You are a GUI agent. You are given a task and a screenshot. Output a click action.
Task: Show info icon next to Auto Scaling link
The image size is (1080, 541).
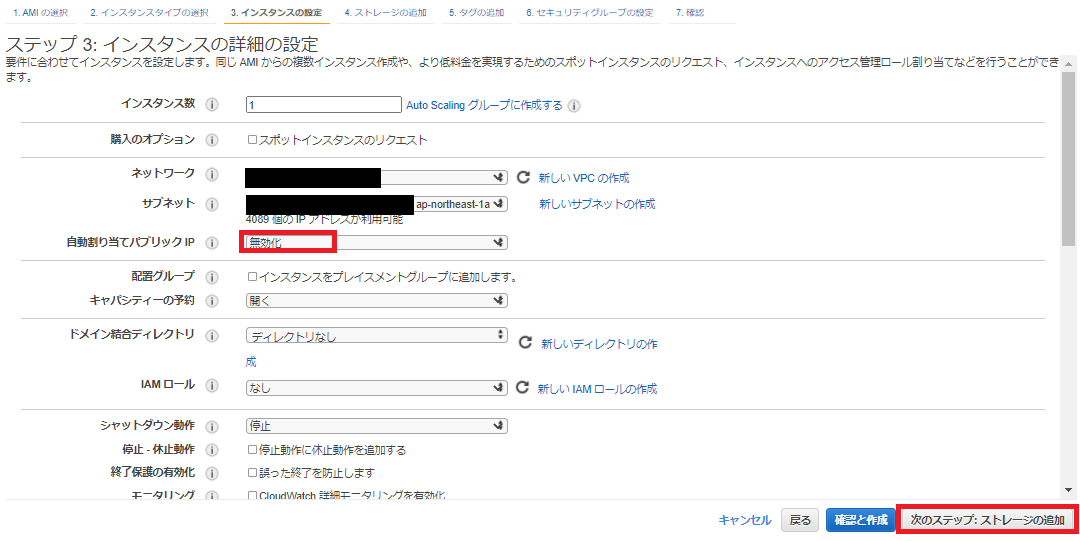tap(574, 106)
